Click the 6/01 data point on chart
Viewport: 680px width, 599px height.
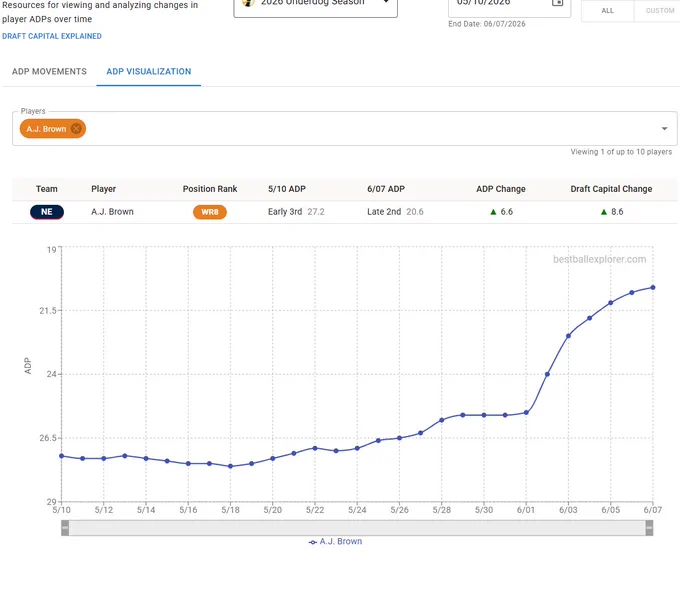(x=526, y=412)
